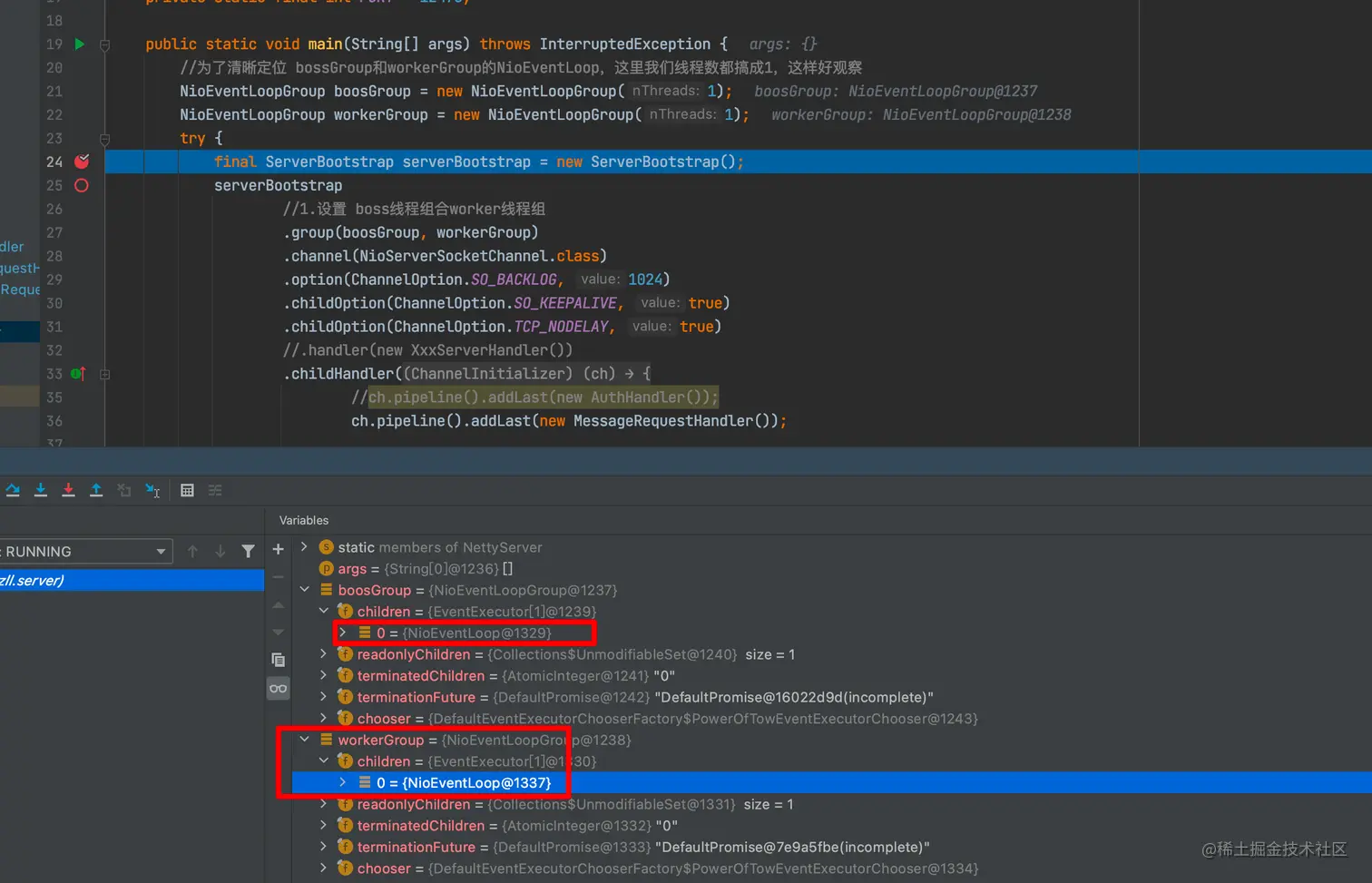
Task: Select terminationFuture DefaultPromise@1333 row
Action: 831,847
